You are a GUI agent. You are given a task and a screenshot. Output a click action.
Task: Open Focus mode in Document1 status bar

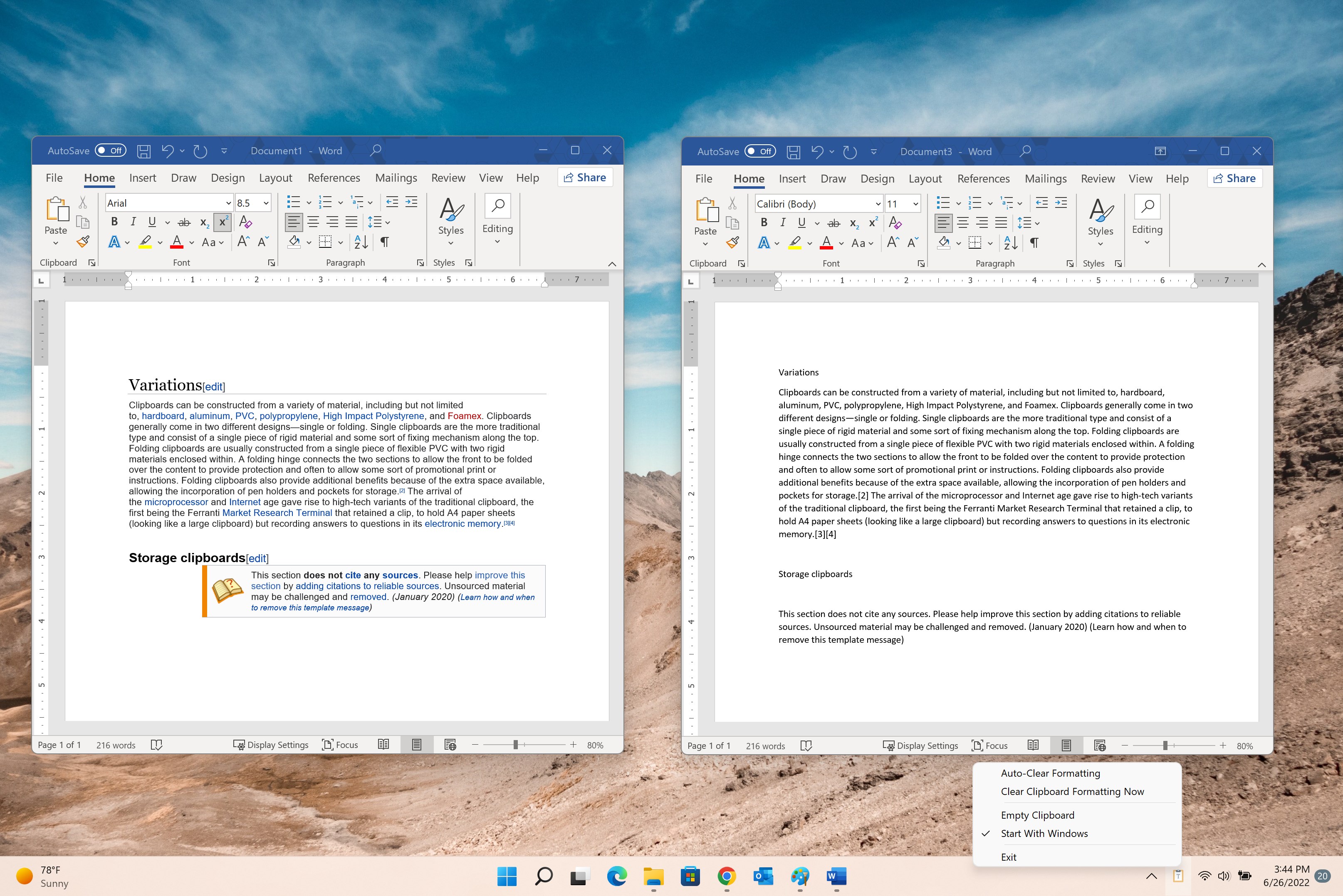pyautogui.click(x=340, y=745)
